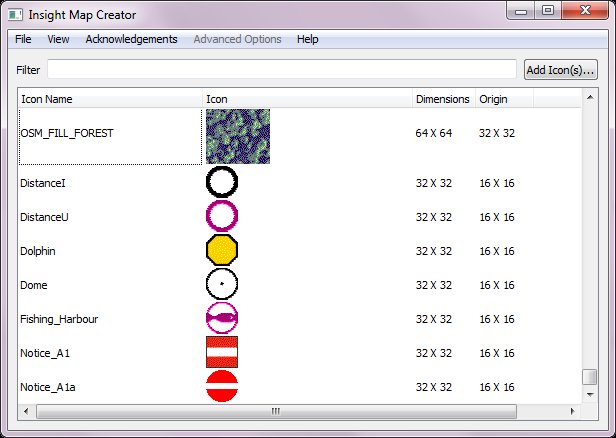Click the OSM_FILL_FOREST texture thumbnail
This screenshot has height=438, width=616.
(237, 137)
